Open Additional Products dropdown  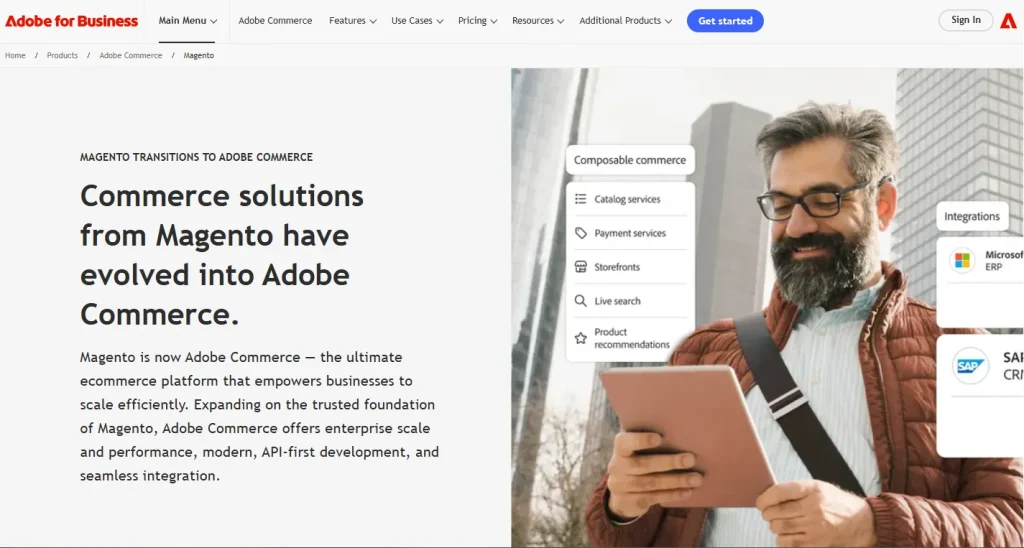pos(626,21)
